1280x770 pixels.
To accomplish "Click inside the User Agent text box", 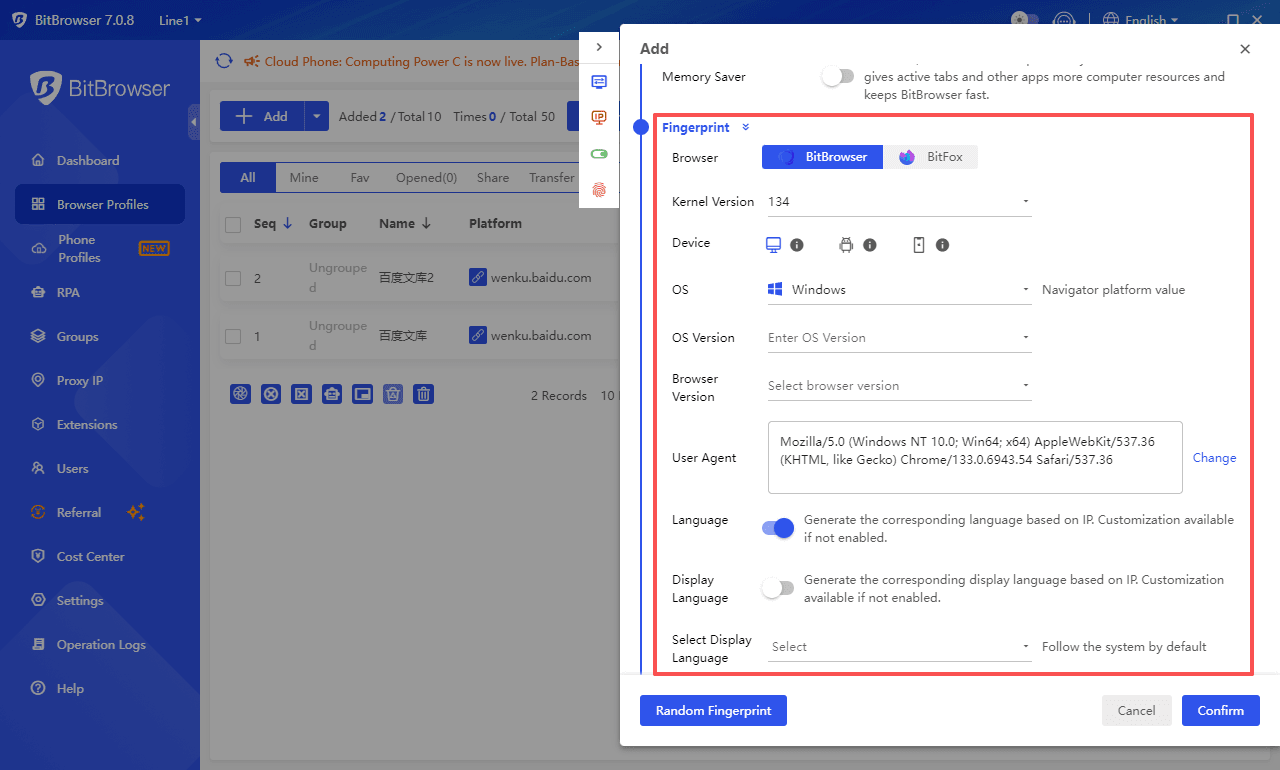I will point(974,458).
